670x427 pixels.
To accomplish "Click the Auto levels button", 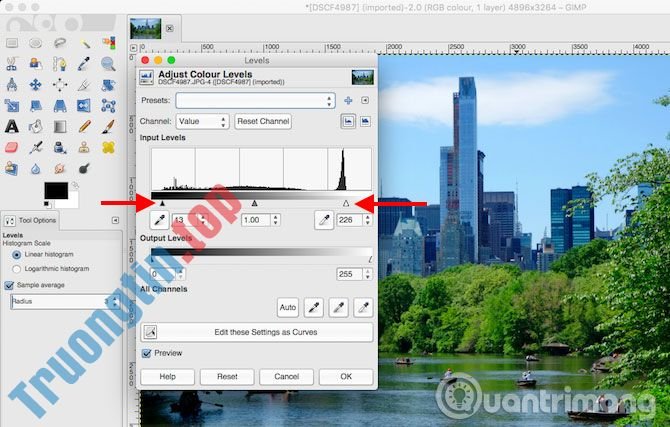I will [288, 307].
